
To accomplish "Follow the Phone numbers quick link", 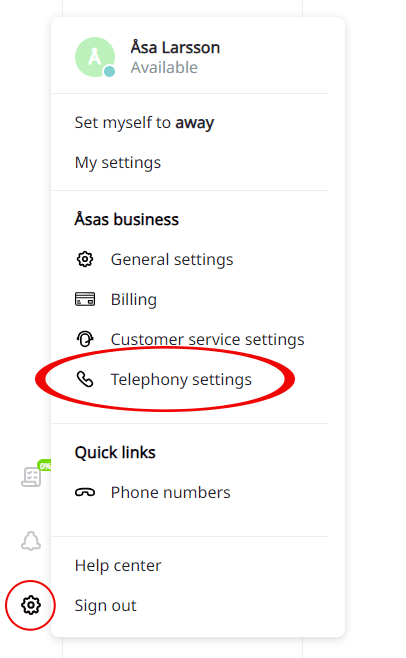I will click(170, 492).
